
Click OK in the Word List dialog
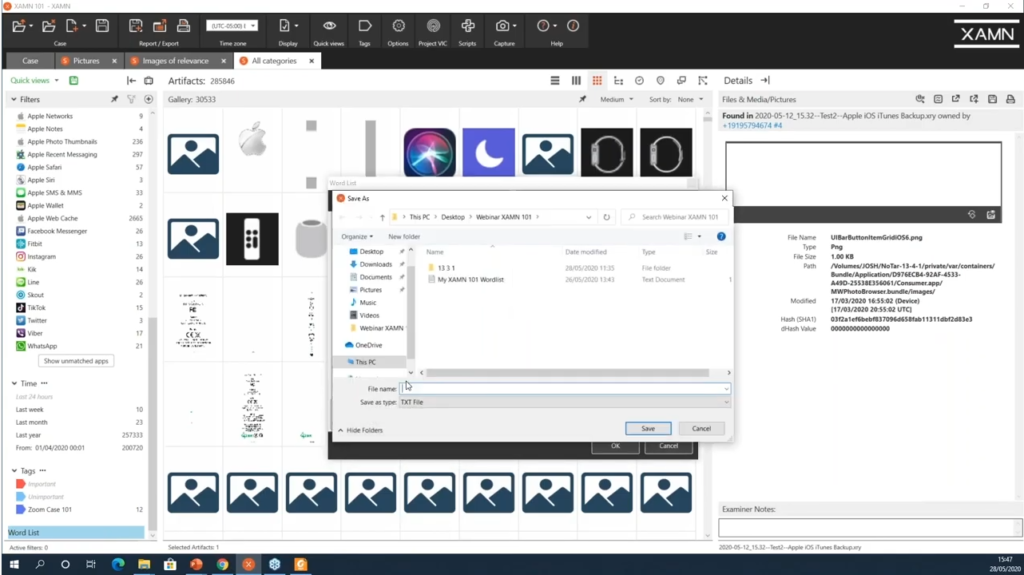pyautogui.click(x=615, y=446)
